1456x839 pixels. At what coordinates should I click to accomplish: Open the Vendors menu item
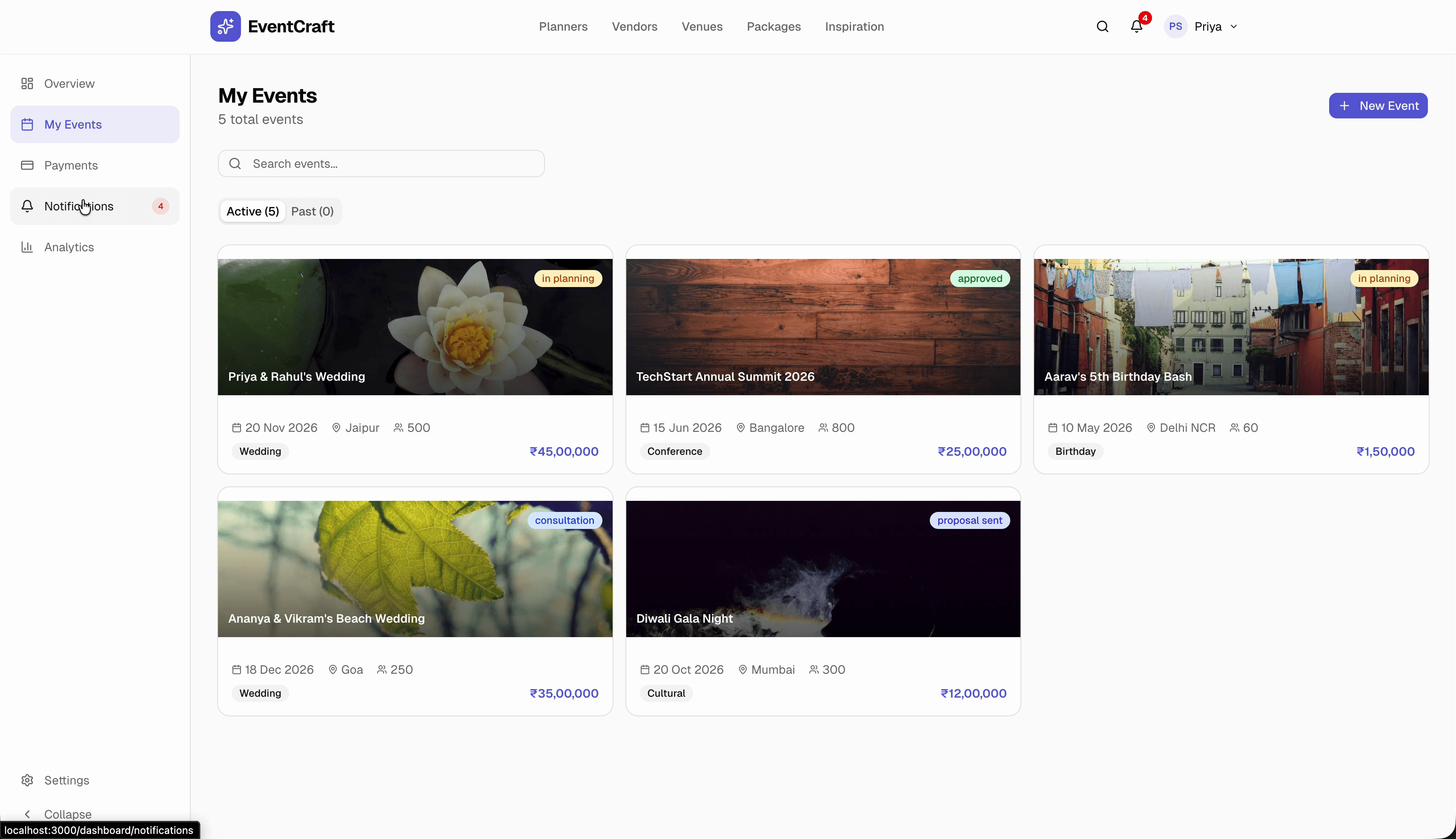coord(634,26)
